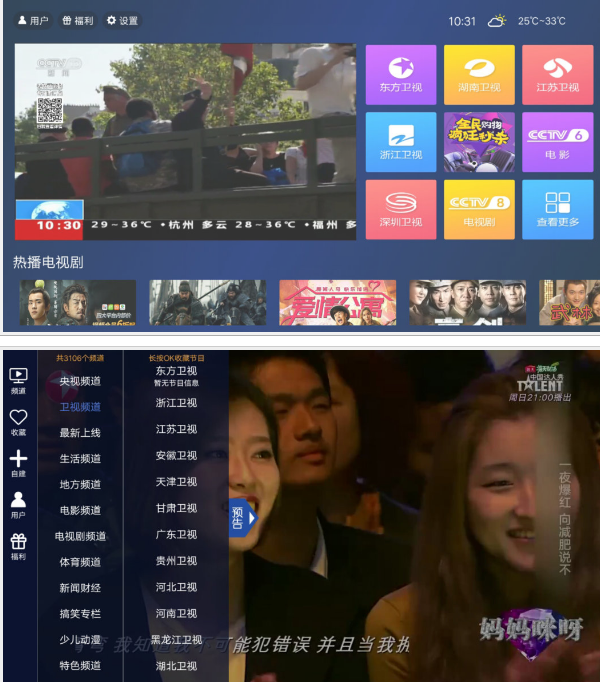Image resolution: width=600 pixels, height=682 pixels.
Task: Select the 福利 gift sidebar icon
Action: [18, 547]
